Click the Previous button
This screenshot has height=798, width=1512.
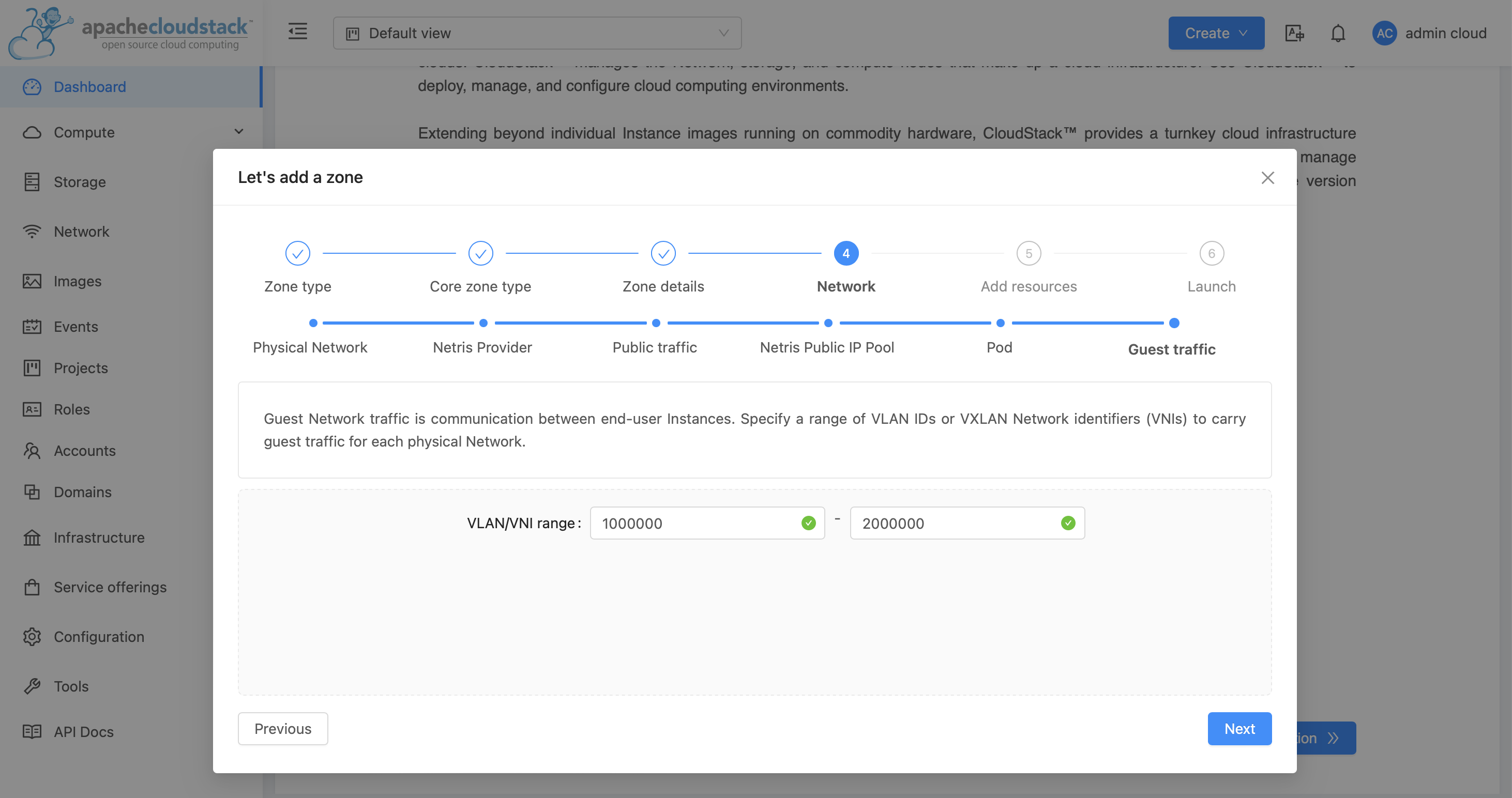tap(282, 728)
